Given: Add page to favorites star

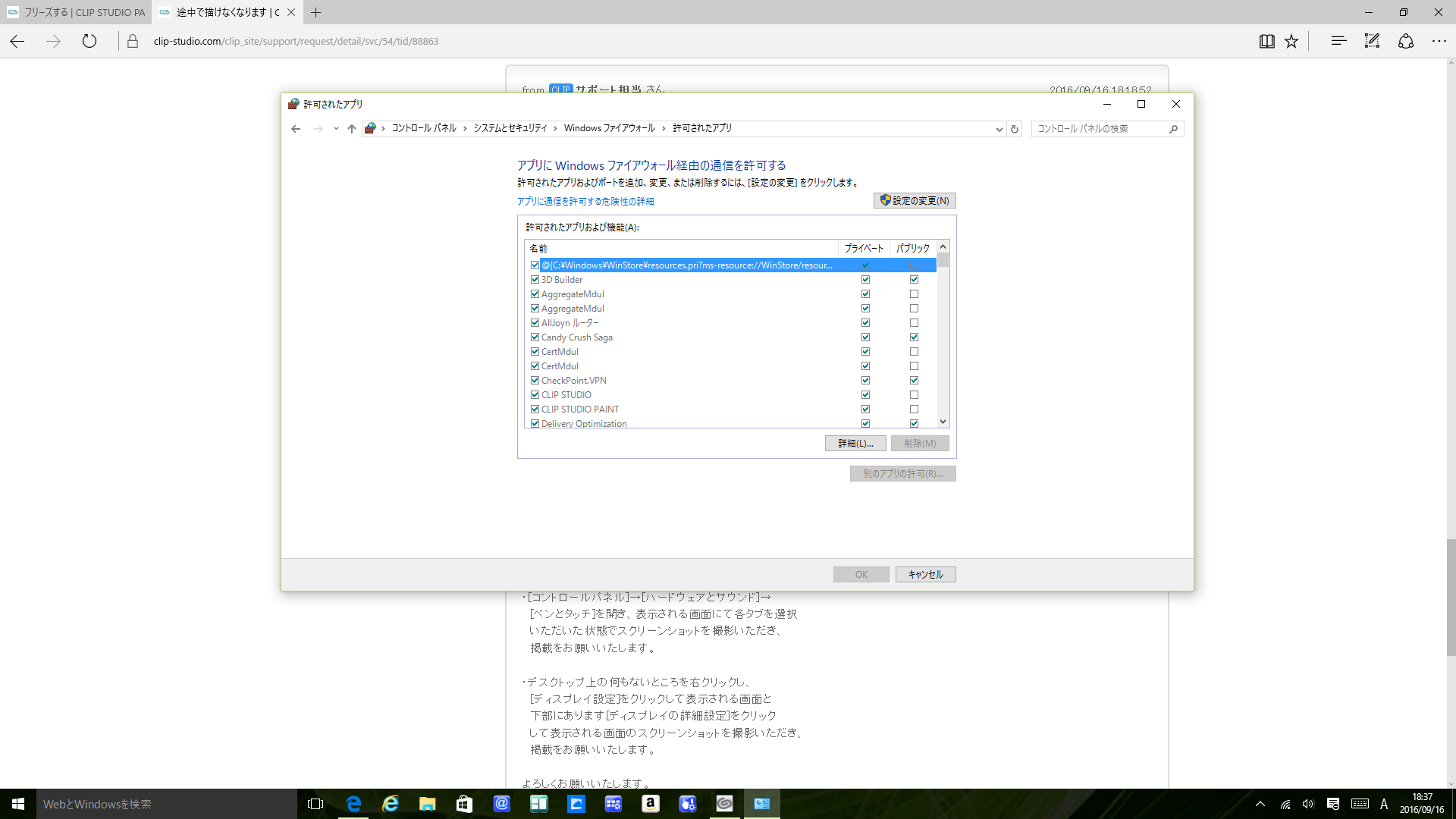Looking at the screenshot, I should [1291, 42].
